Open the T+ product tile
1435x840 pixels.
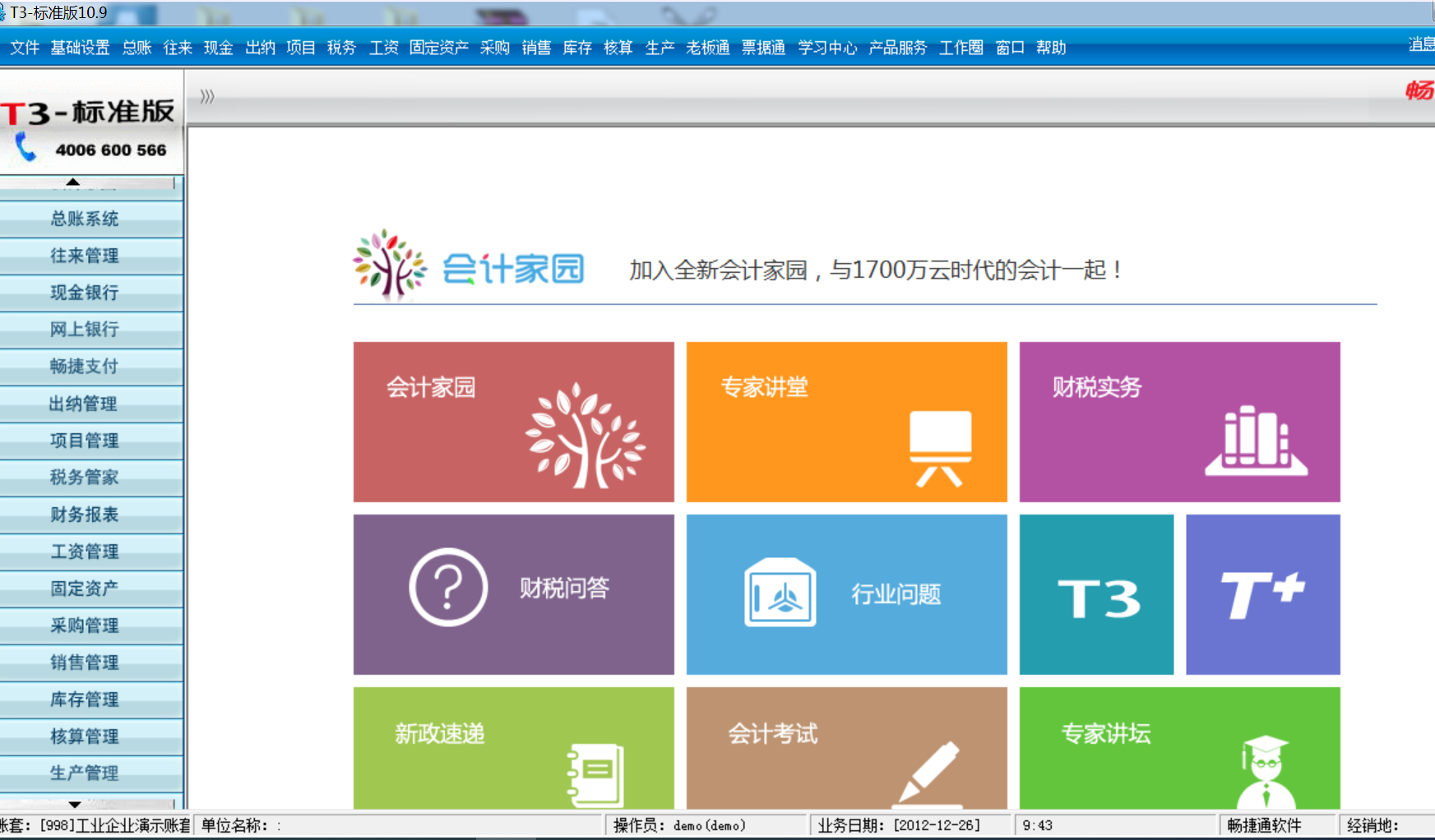tap(1263, 594)
